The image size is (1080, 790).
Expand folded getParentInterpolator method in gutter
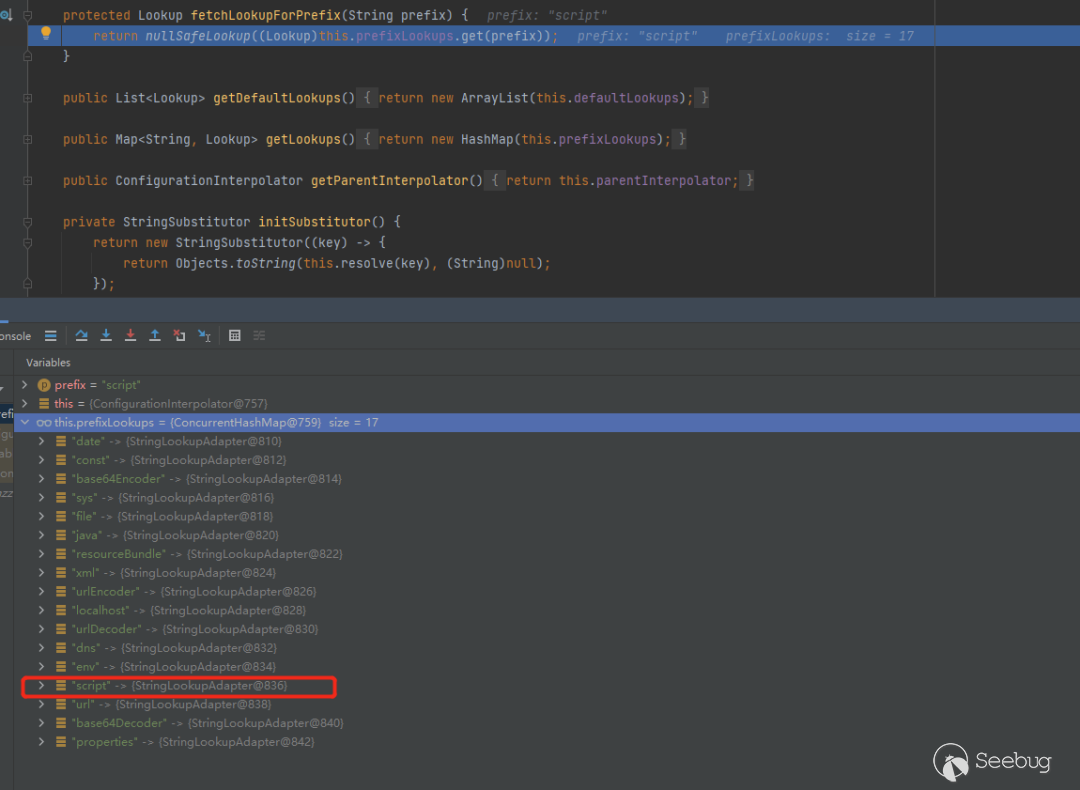tap(28, 180)
